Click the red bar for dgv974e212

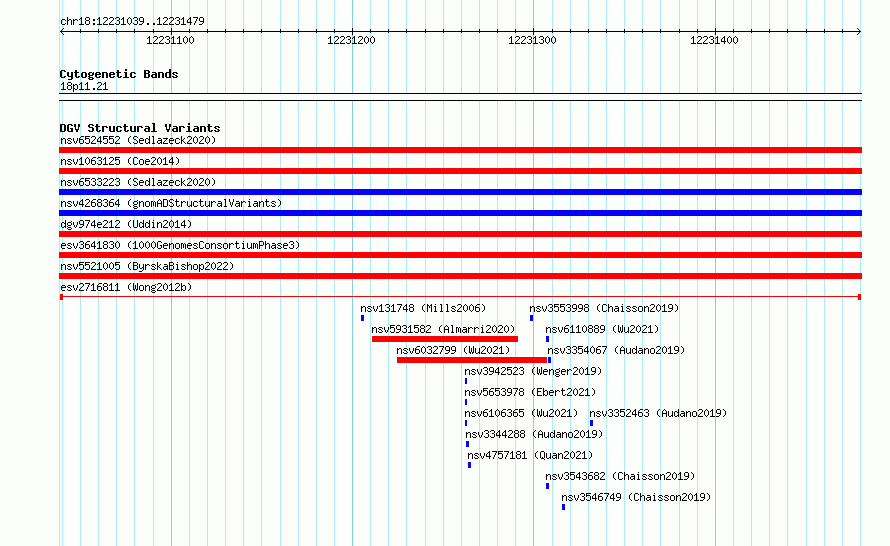460,234
